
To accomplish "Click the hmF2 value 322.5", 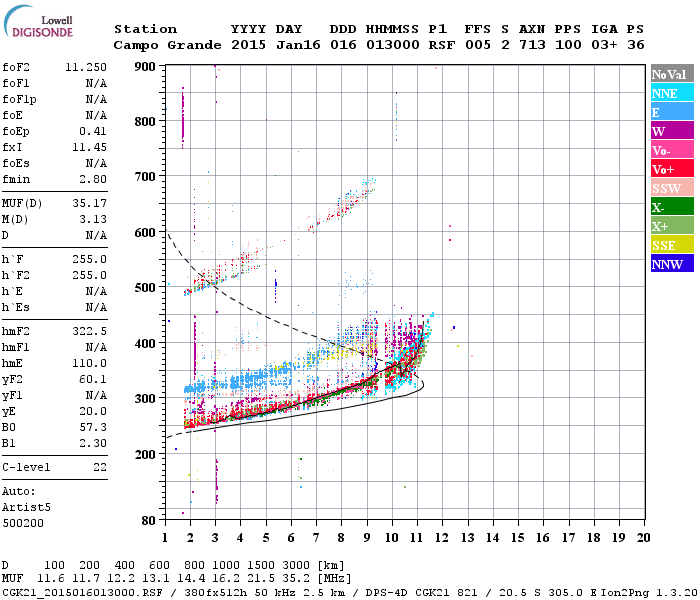I will [89, 331].
